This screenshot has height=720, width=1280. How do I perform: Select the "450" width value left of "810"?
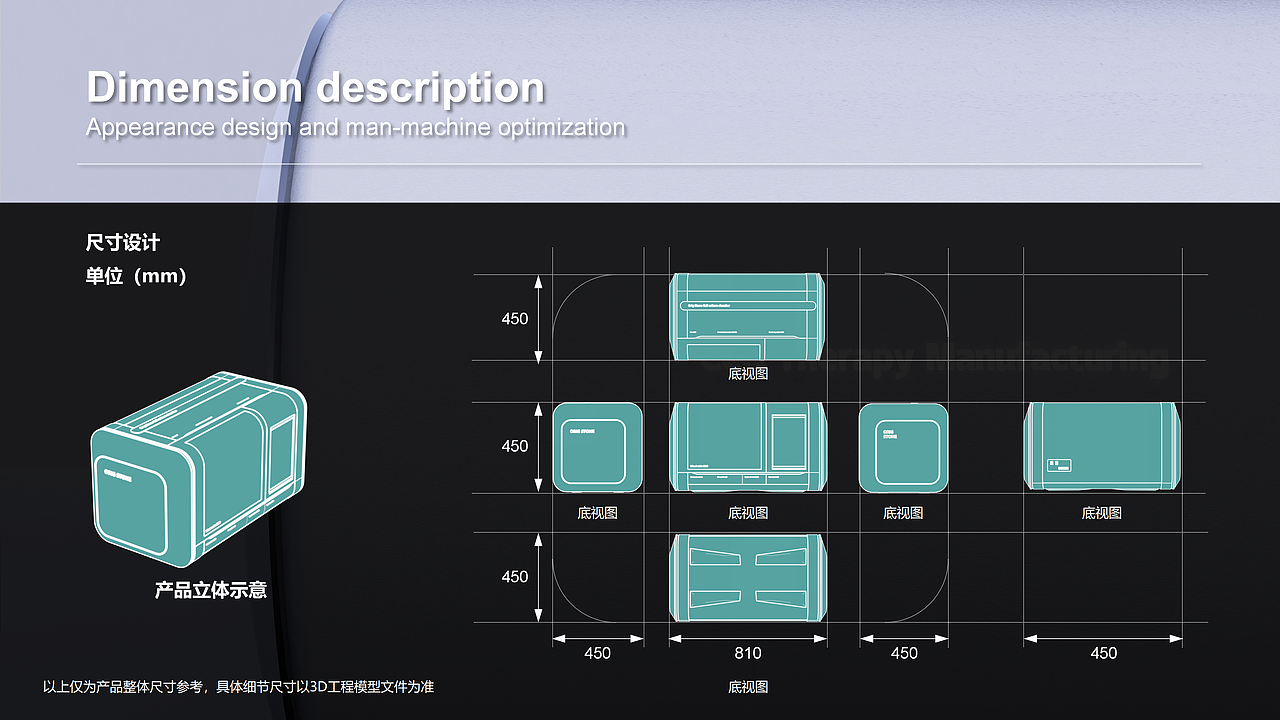click(598, 653)
